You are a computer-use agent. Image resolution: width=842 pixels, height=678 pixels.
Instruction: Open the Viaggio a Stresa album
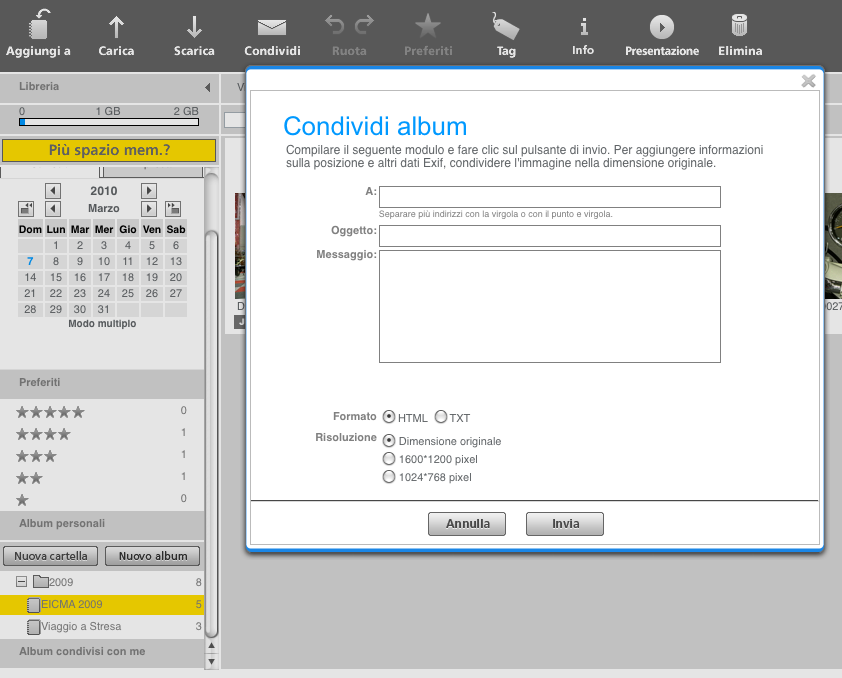(81, 626)
